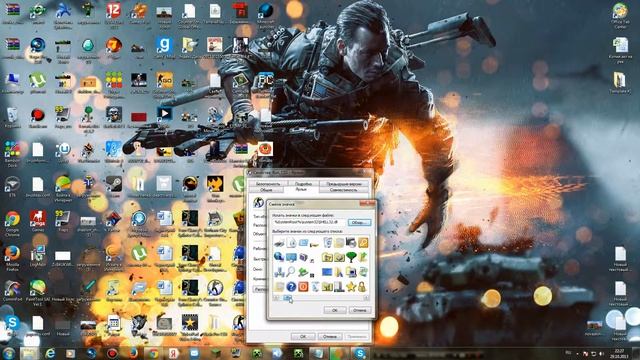640x360 pixels.
Task: Open Yandex from the taskbar
Action: tap(173, 353)
